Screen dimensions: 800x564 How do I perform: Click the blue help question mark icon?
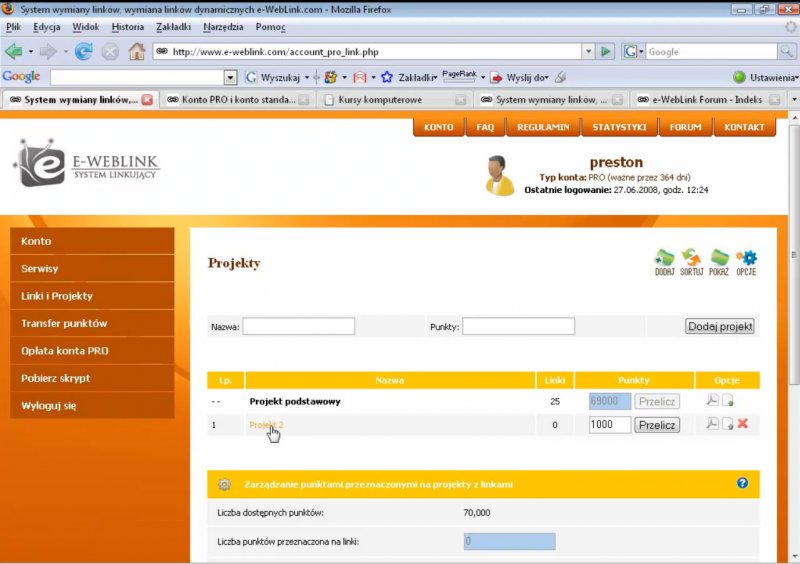742,483
